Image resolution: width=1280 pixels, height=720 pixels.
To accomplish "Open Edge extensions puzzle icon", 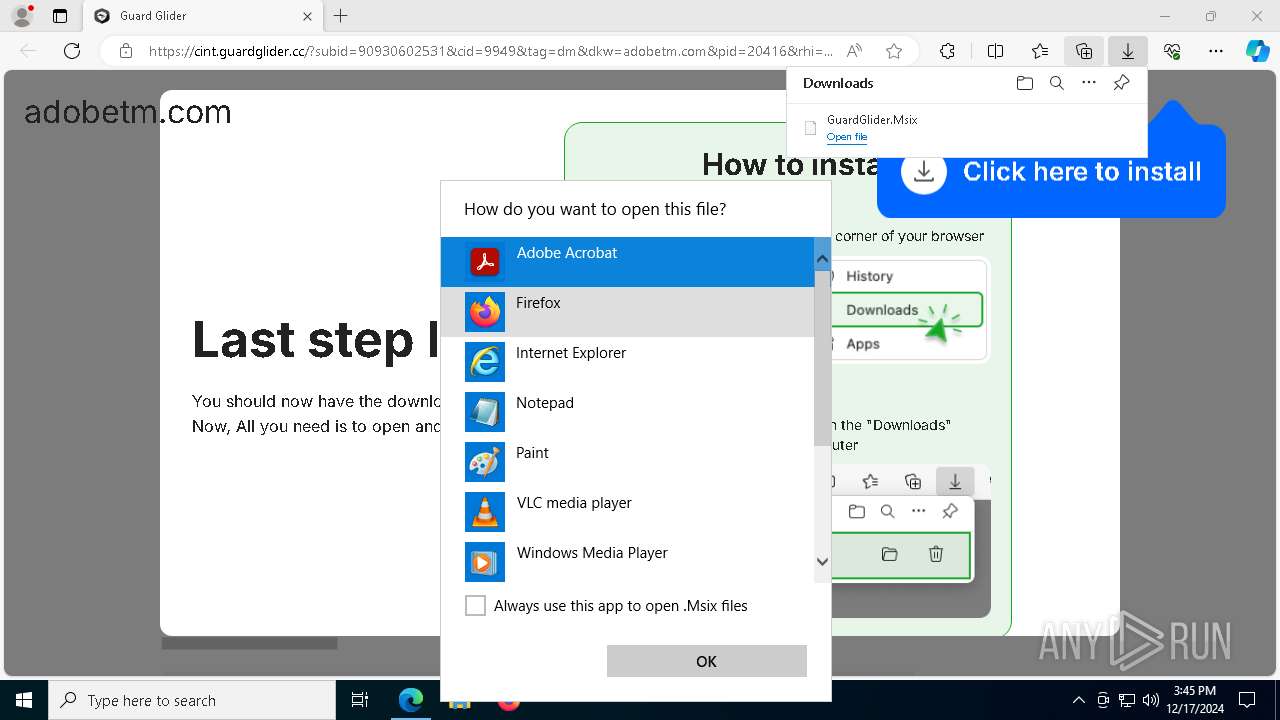I will [x=947, y=51].
